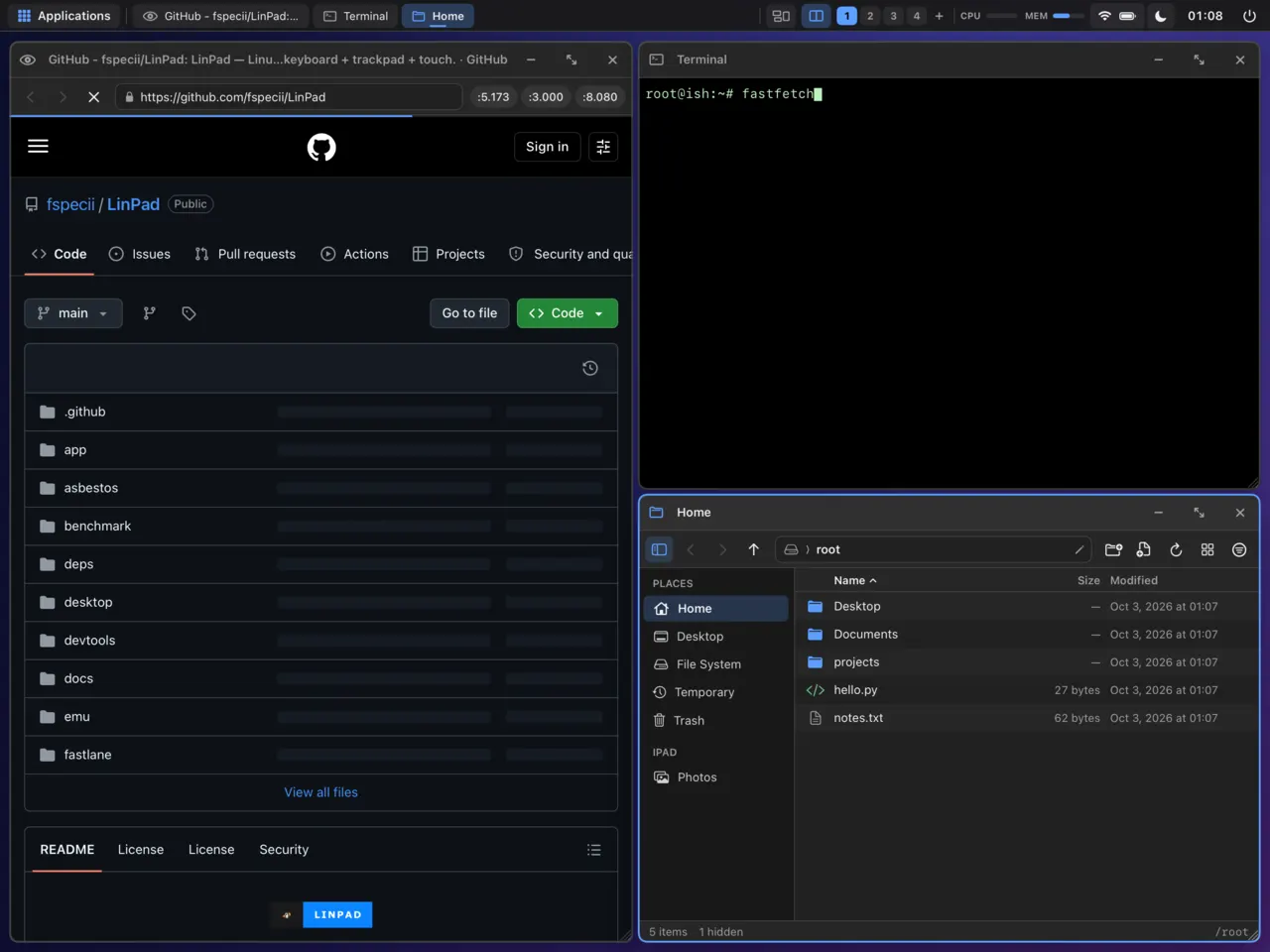Image resolution: width=1270 pixels, height=952 pixels.
Task: Open the Issues tab of the repository
Action: 140,254
